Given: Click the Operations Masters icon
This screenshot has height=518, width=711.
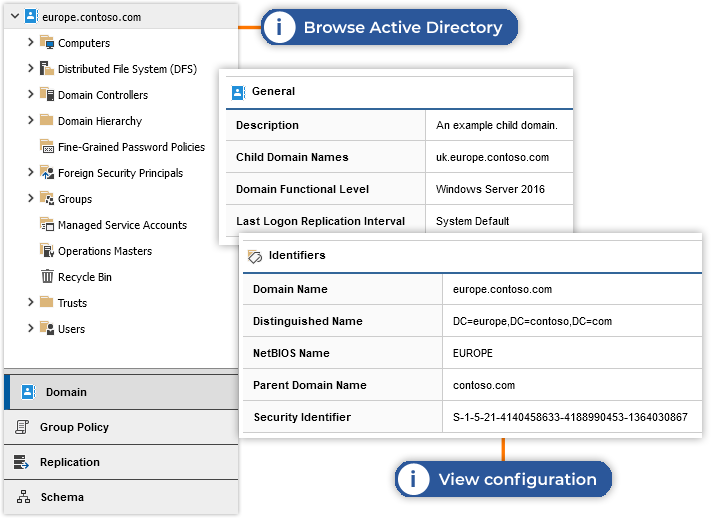Looking at the screenshot, I should tap(47, 251).
